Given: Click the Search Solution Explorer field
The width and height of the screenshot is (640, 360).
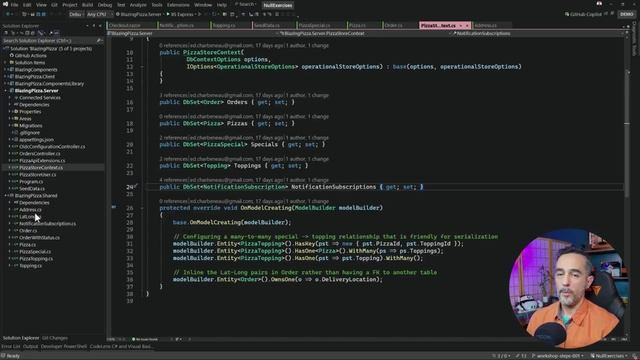Looking at the screenshot, I should point(51,41).
